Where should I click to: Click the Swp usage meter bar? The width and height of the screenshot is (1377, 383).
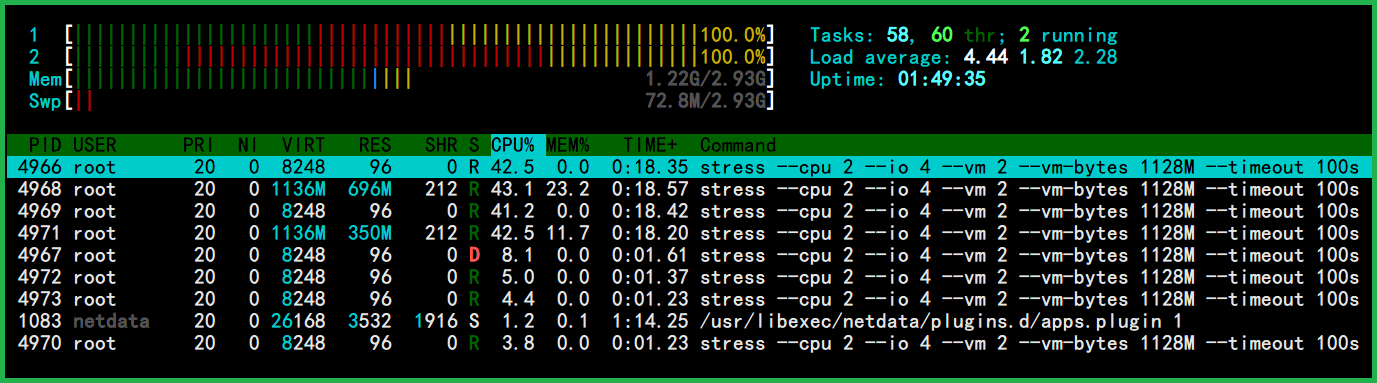click(x=420, y=101)
